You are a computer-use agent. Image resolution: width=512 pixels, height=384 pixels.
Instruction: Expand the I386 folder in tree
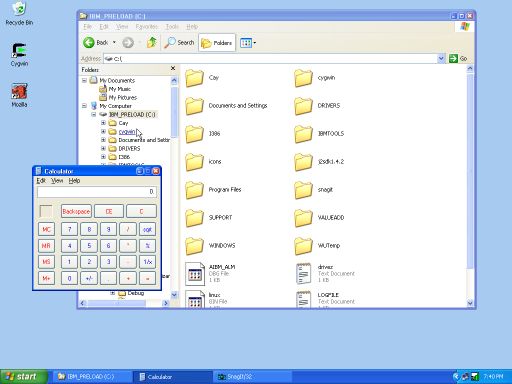103,157
